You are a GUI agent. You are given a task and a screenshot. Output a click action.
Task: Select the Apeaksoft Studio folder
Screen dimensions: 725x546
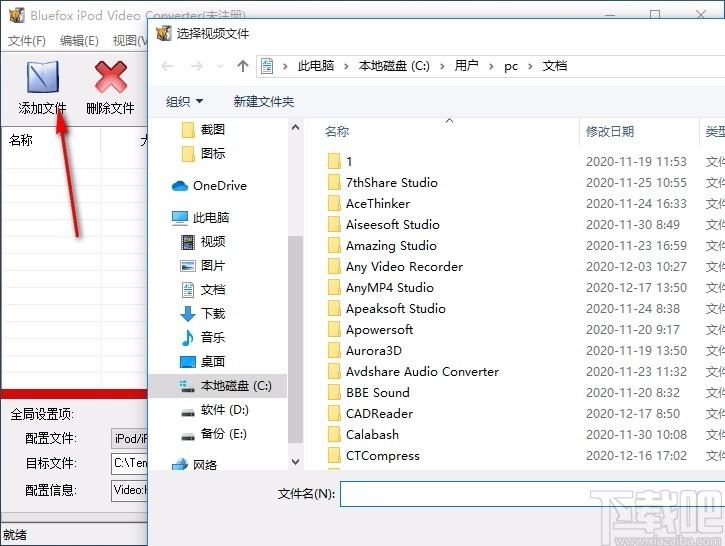(387, 309)
